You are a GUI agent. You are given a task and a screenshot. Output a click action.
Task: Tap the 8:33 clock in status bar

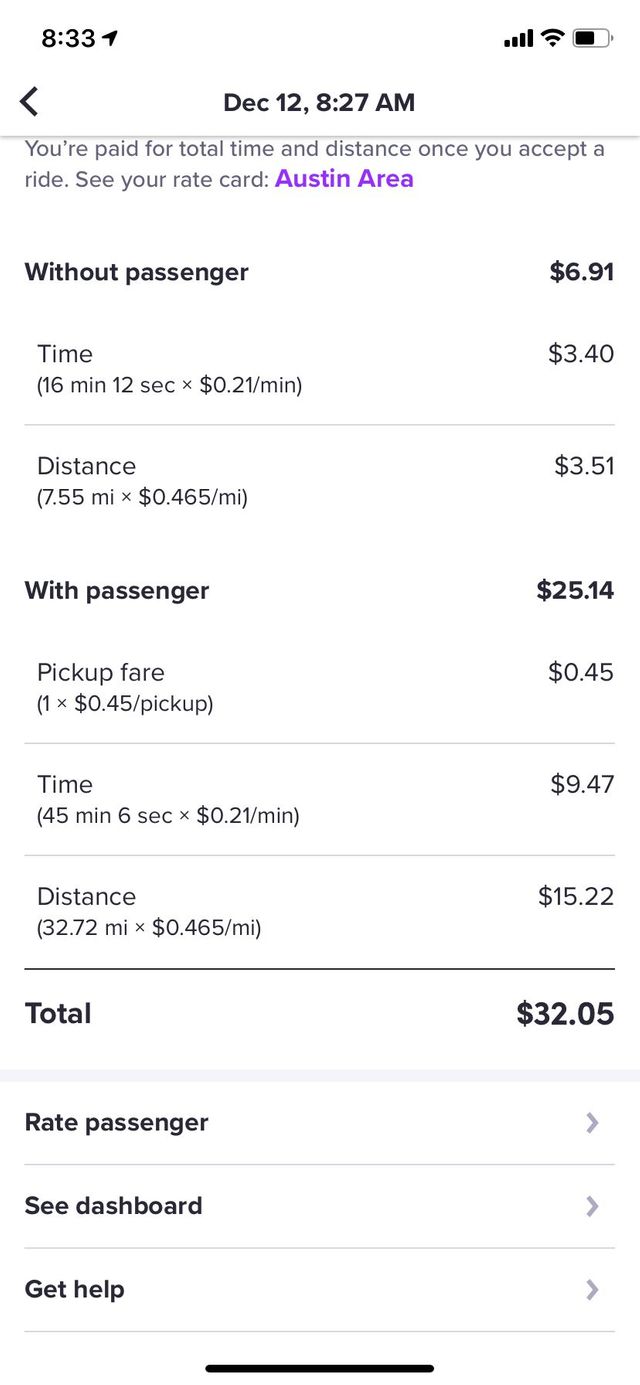pos(68,39)
